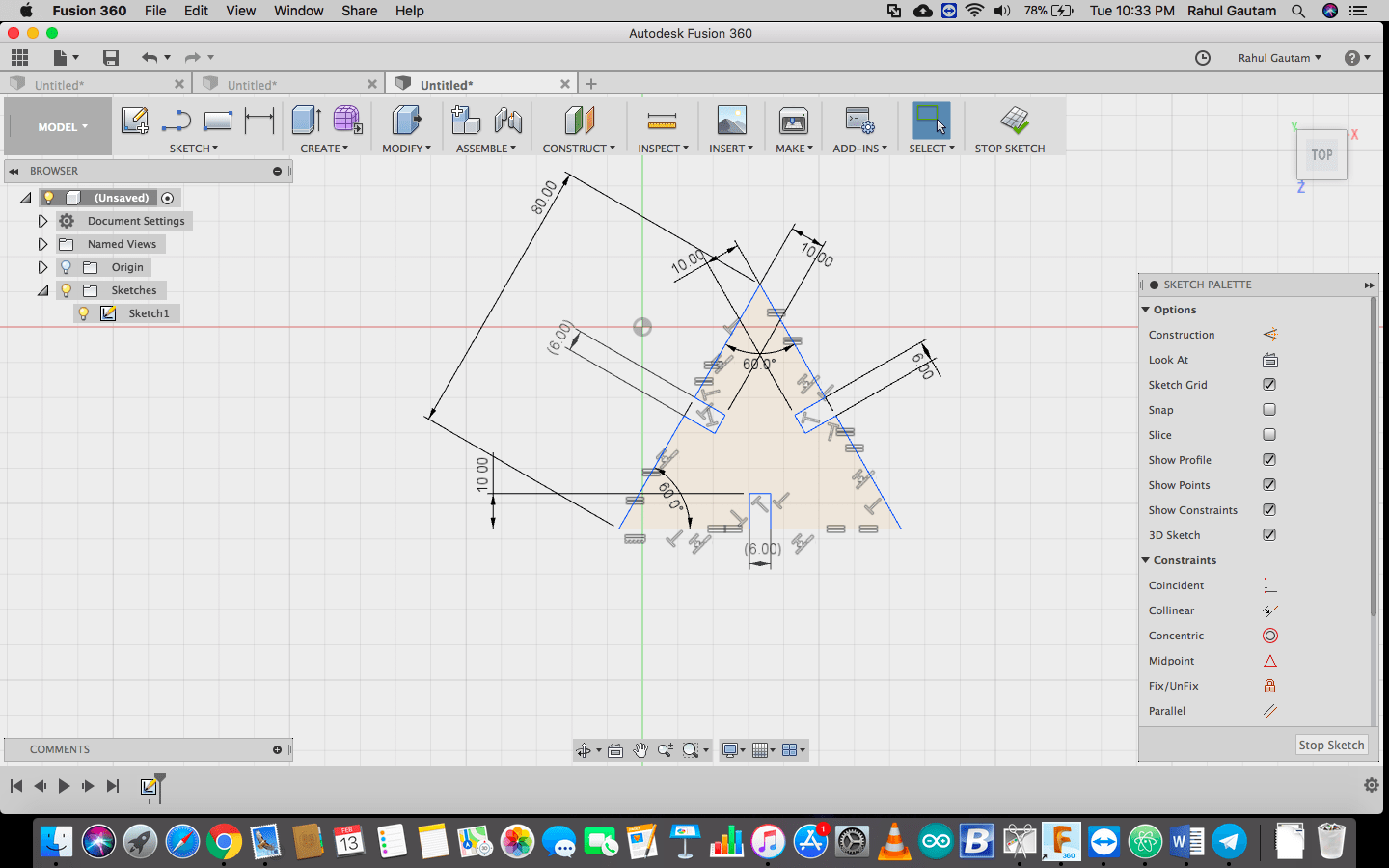
Task: Click the Offset Plane construct icon
Action: [x=579, y=121]
